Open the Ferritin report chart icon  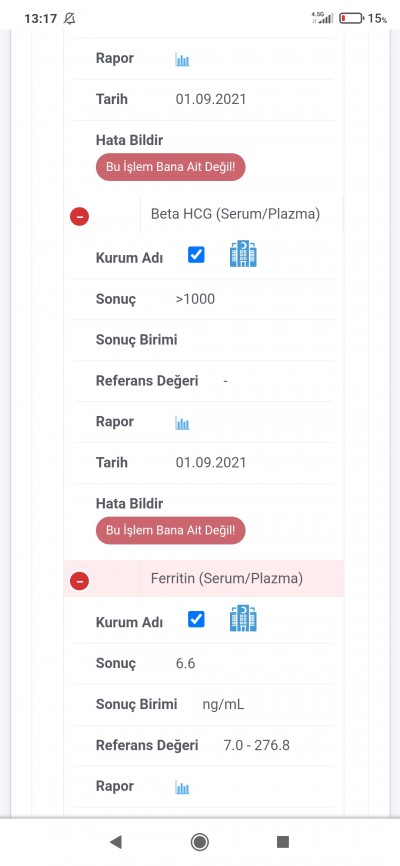182,788
